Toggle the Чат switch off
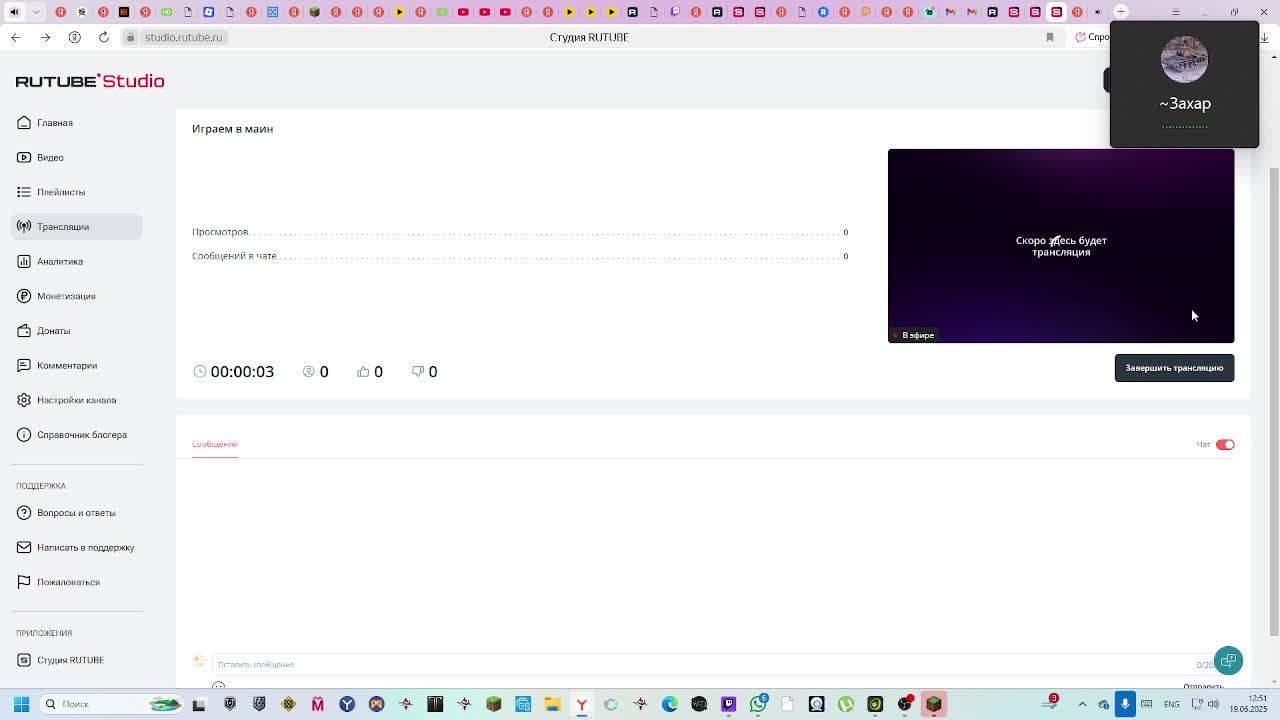1280x720 pixels. click(x=1225, y=444)
